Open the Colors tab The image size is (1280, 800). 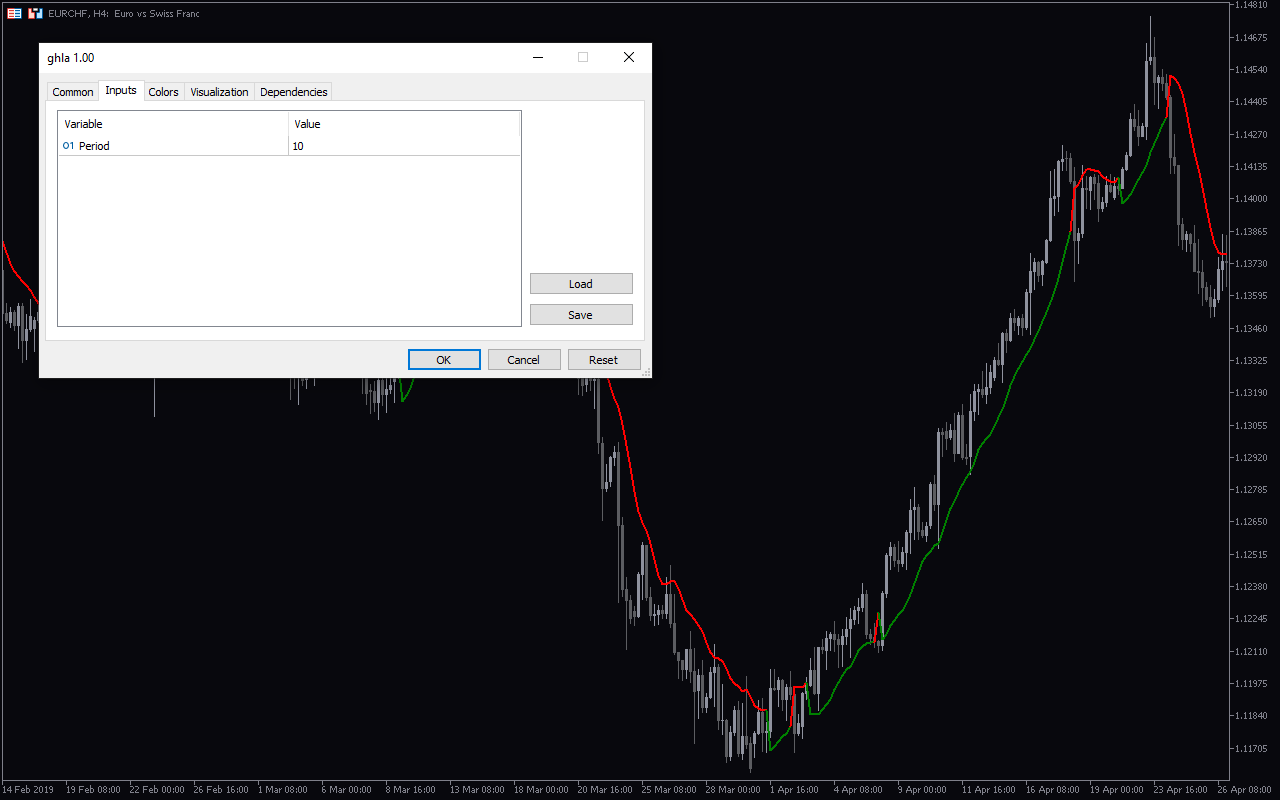pyautogui.click(x=163, y=92)
